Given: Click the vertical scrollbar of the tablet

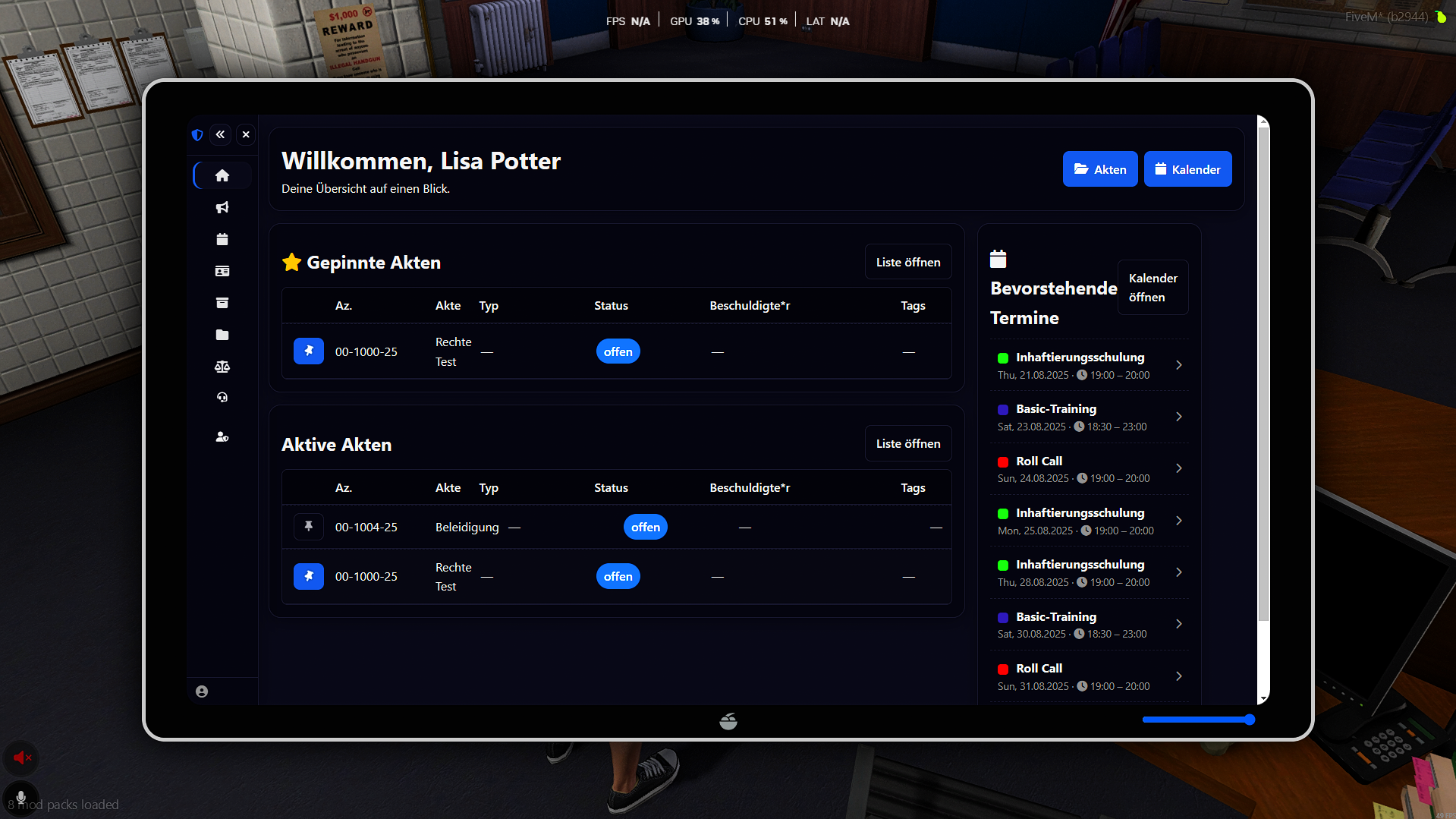Looking at the screenshot, I should [x=1263, y=373].
